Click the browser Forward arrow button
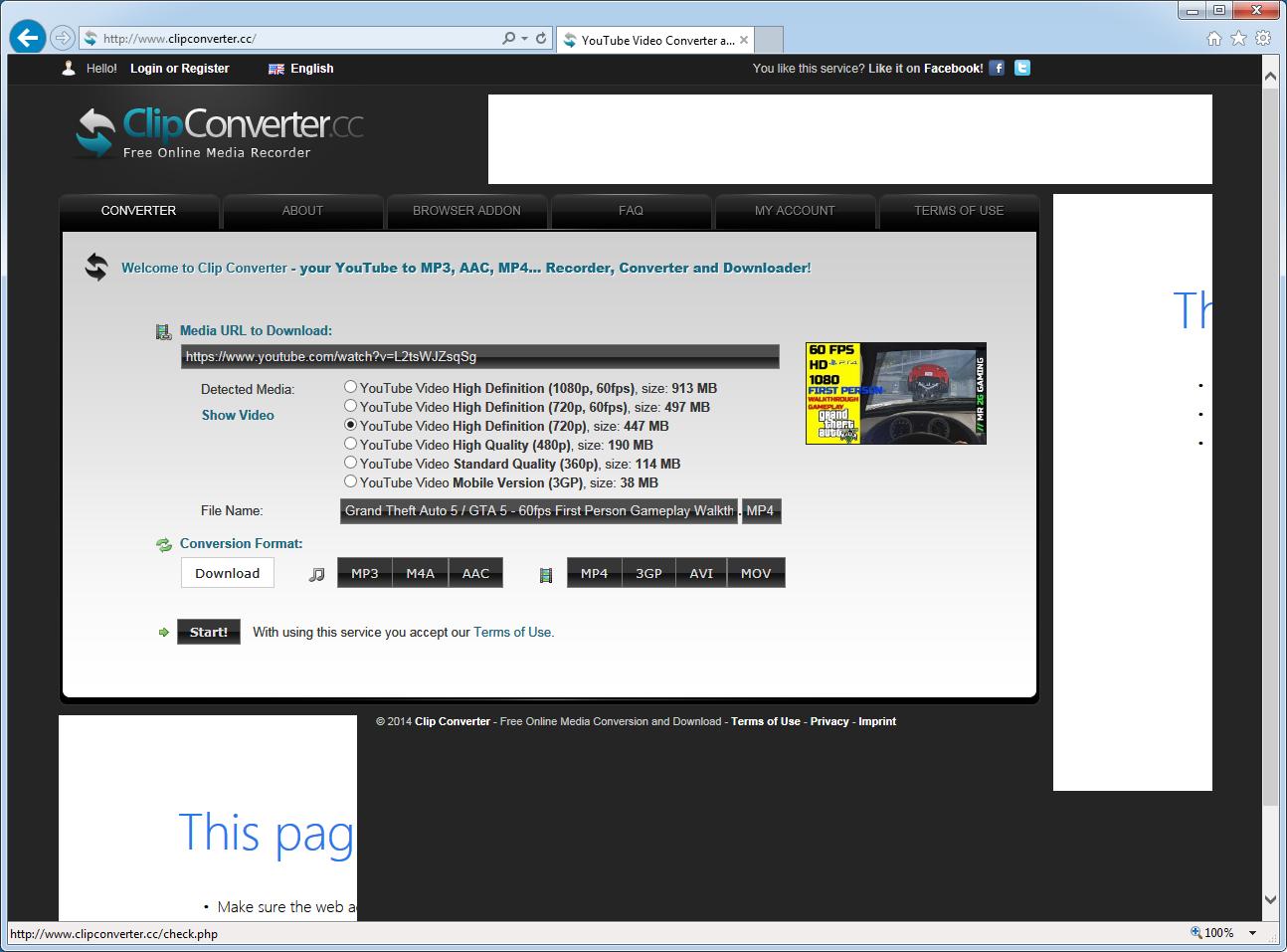Screen dimensions: 1287x952 click(63, 38)
